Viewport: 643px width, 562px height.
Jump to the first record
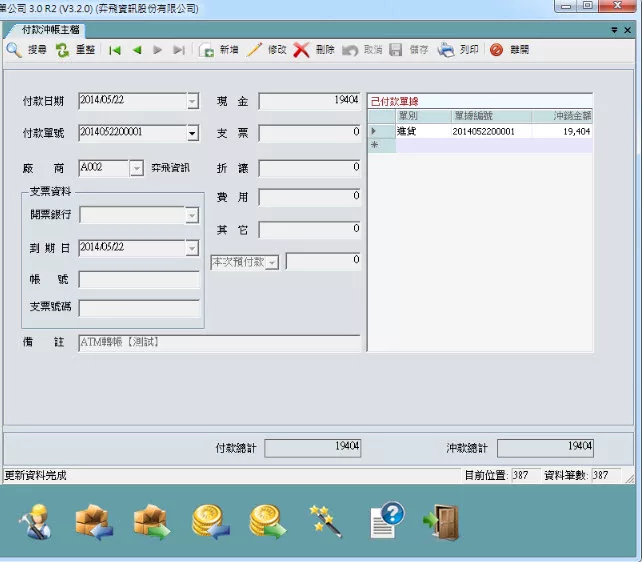coord(116,50)
